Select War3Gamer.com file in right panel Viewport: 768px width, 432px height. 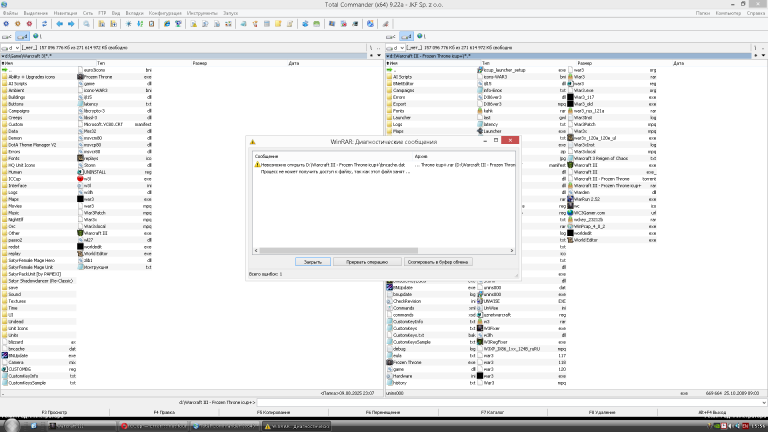[590, 213]
